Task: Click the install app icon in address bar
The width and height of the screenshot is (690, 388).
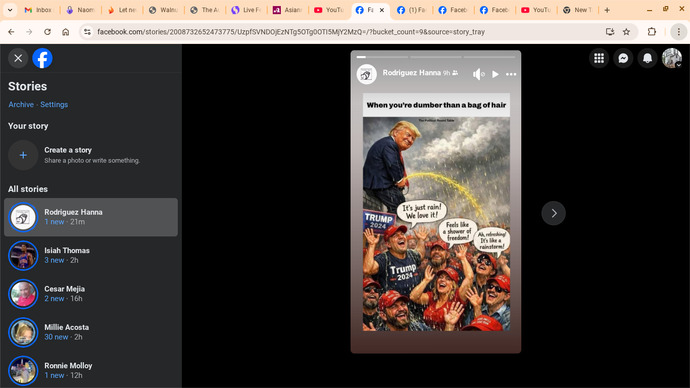Action: click(609, 32)
